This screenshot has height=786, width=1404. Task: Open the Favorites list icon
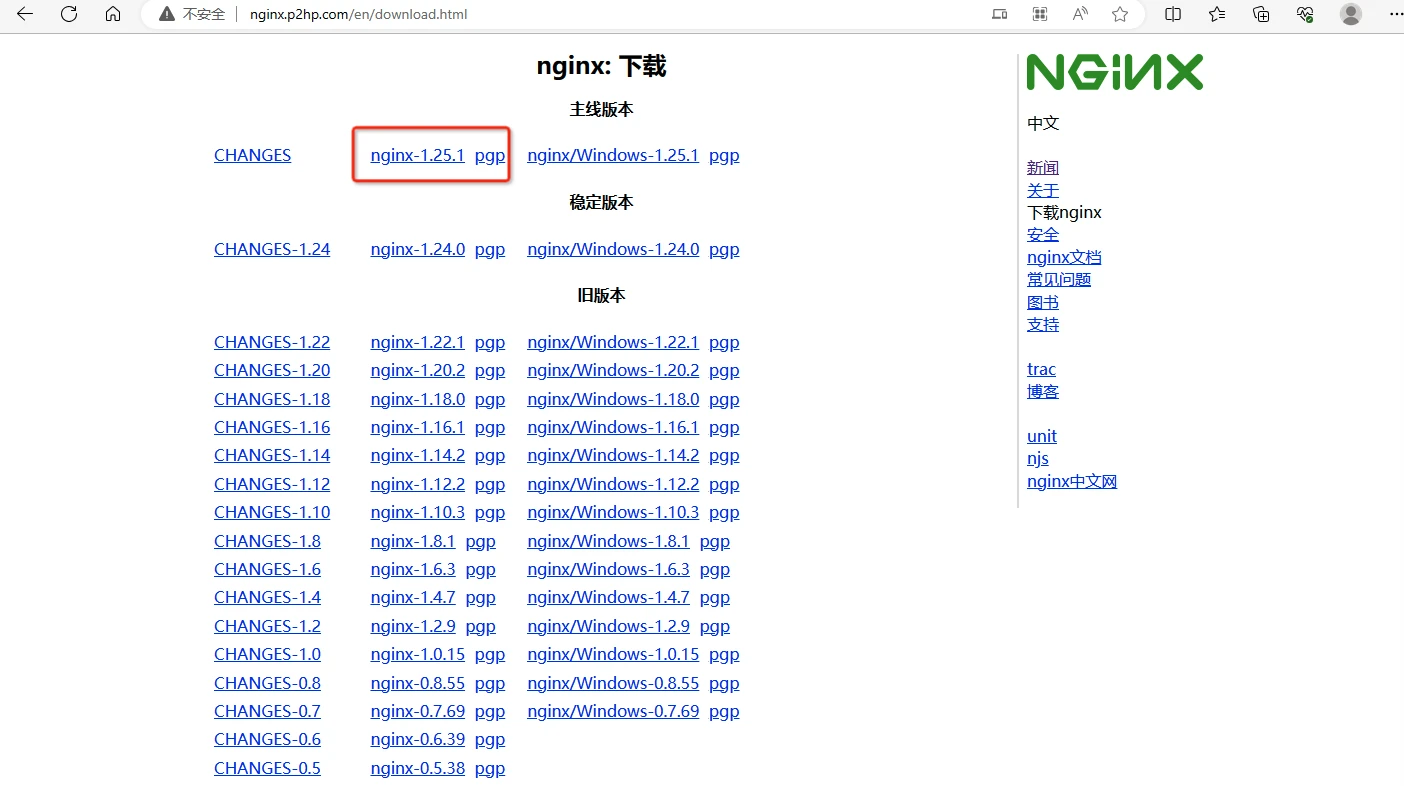tap(1217, 14)
